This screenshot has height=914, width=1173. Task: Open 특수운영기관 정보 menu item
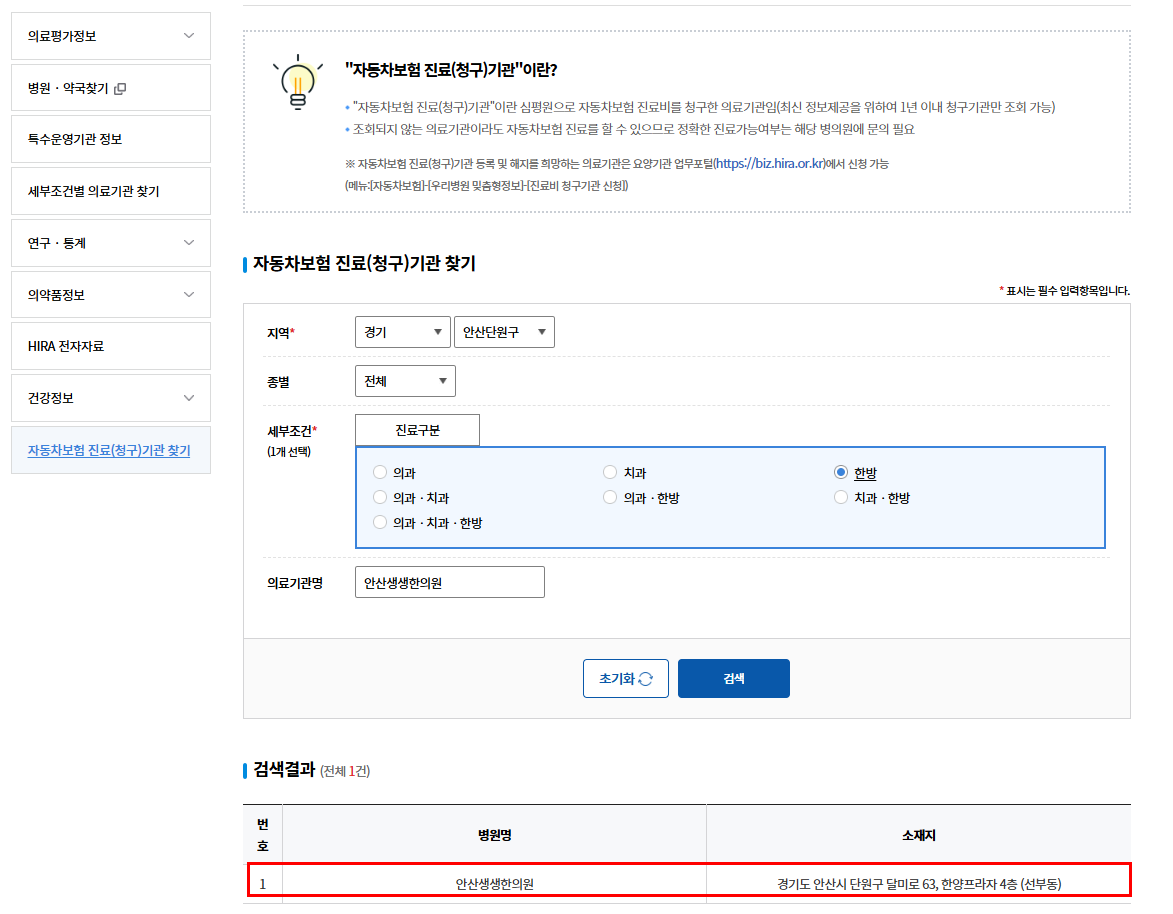pyautogui.click(x=111, y=139)
